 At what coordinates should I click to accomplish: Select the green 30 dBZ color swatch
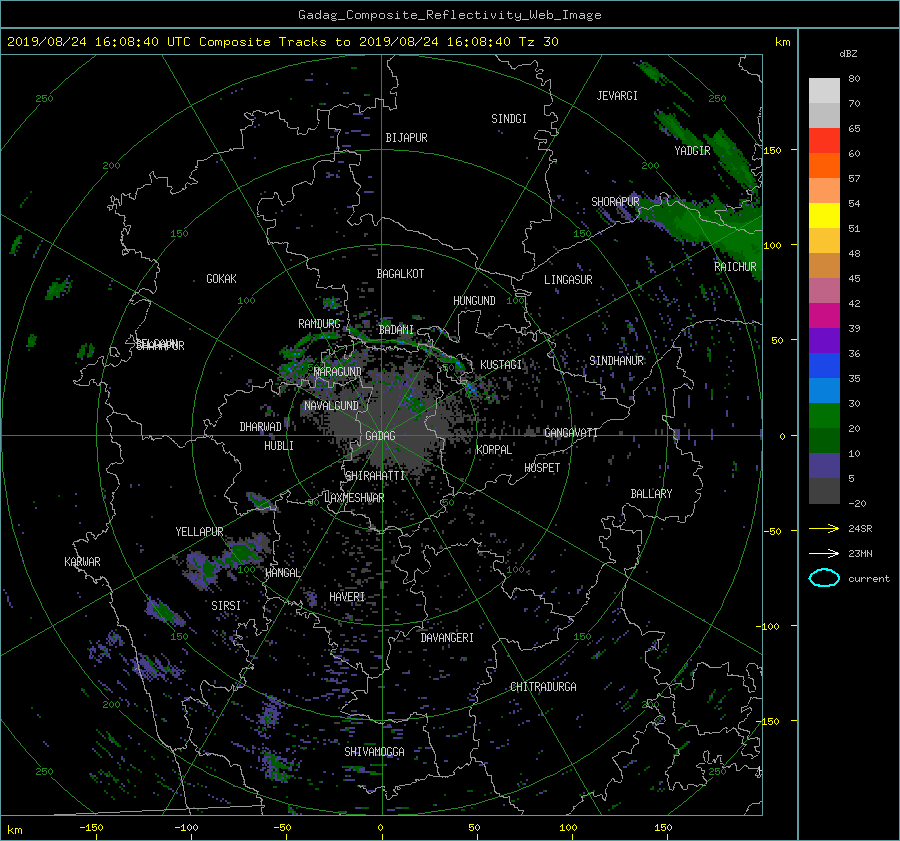824,416
